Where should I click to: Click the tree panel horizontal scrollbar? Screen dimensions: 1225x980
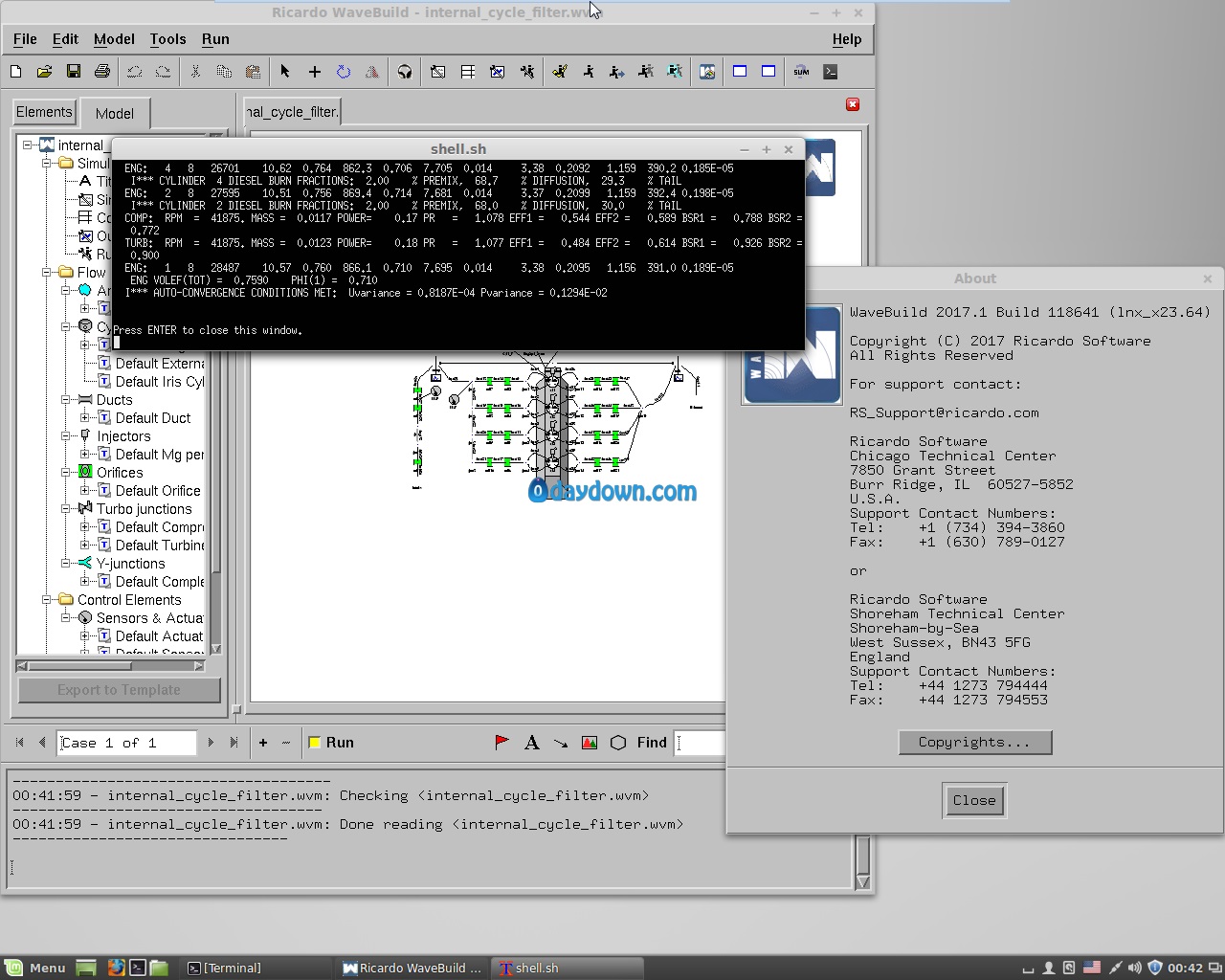coord(111,666)
